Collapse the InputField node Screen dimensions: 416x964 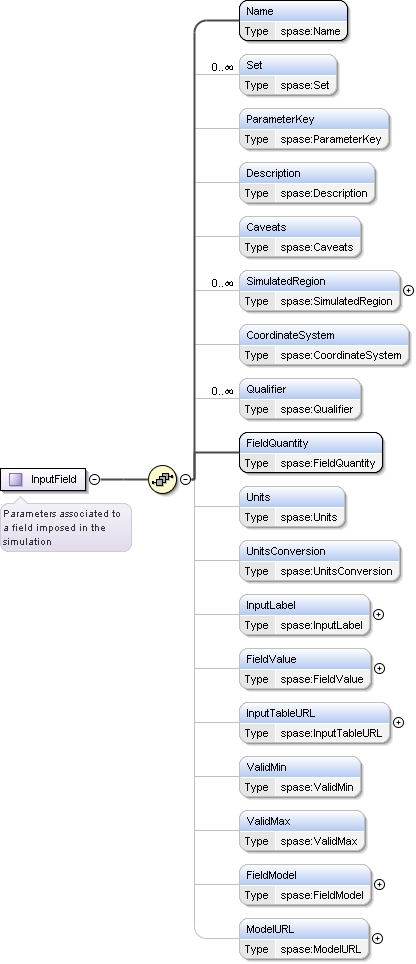click(95, 479)
